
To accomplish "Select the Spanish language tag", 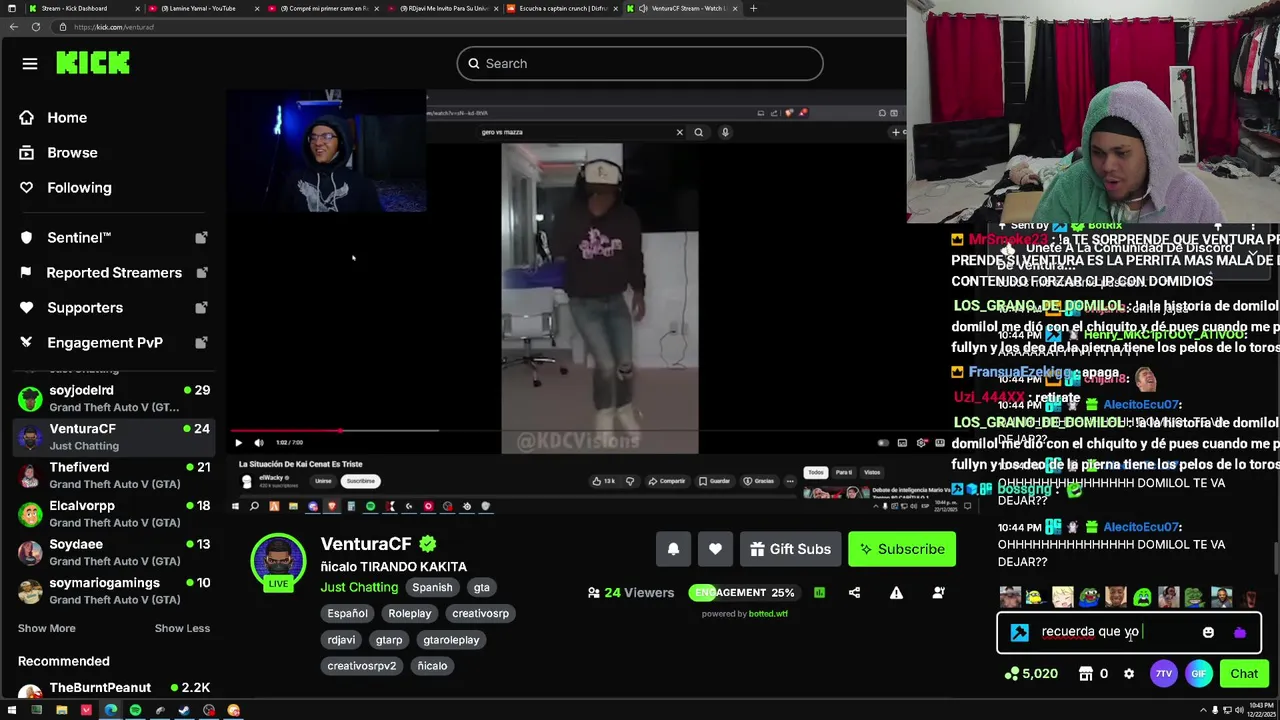I will point(432,588).
